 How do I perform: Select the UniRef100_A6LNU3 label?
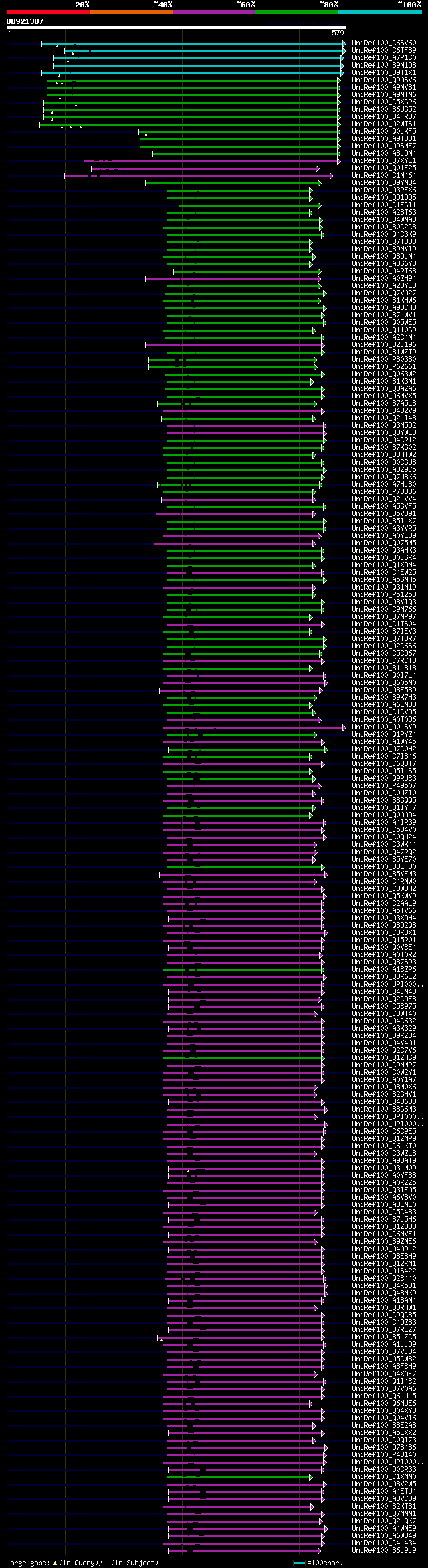(384, 705)
